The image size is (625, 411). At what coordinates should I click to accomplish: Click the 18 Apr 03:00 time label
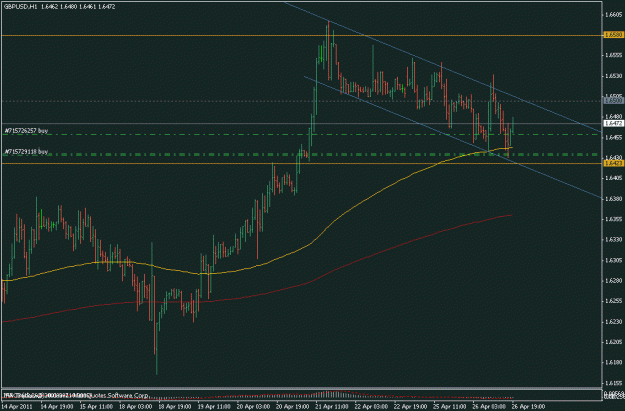coord(135,407)
